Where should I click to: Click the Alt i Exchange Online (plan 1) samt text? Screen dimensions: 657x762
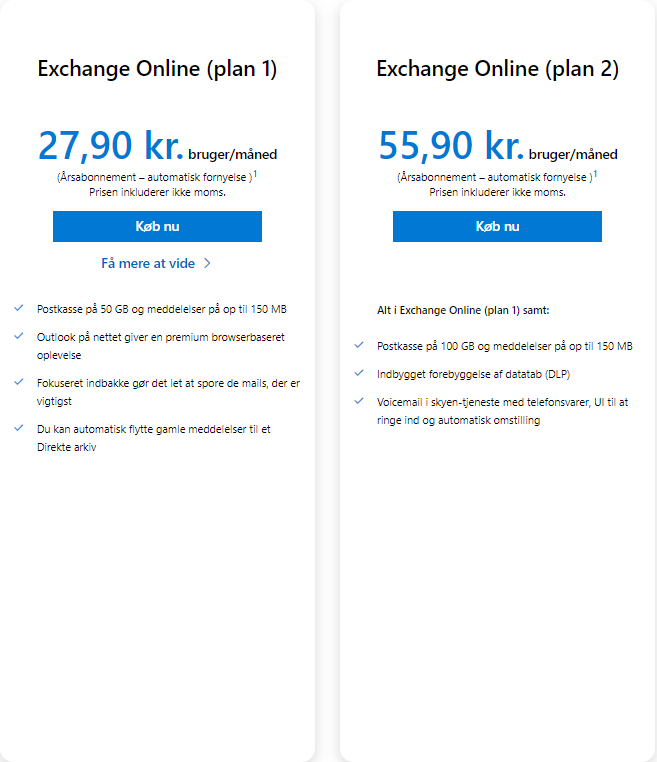click(463, 310)
